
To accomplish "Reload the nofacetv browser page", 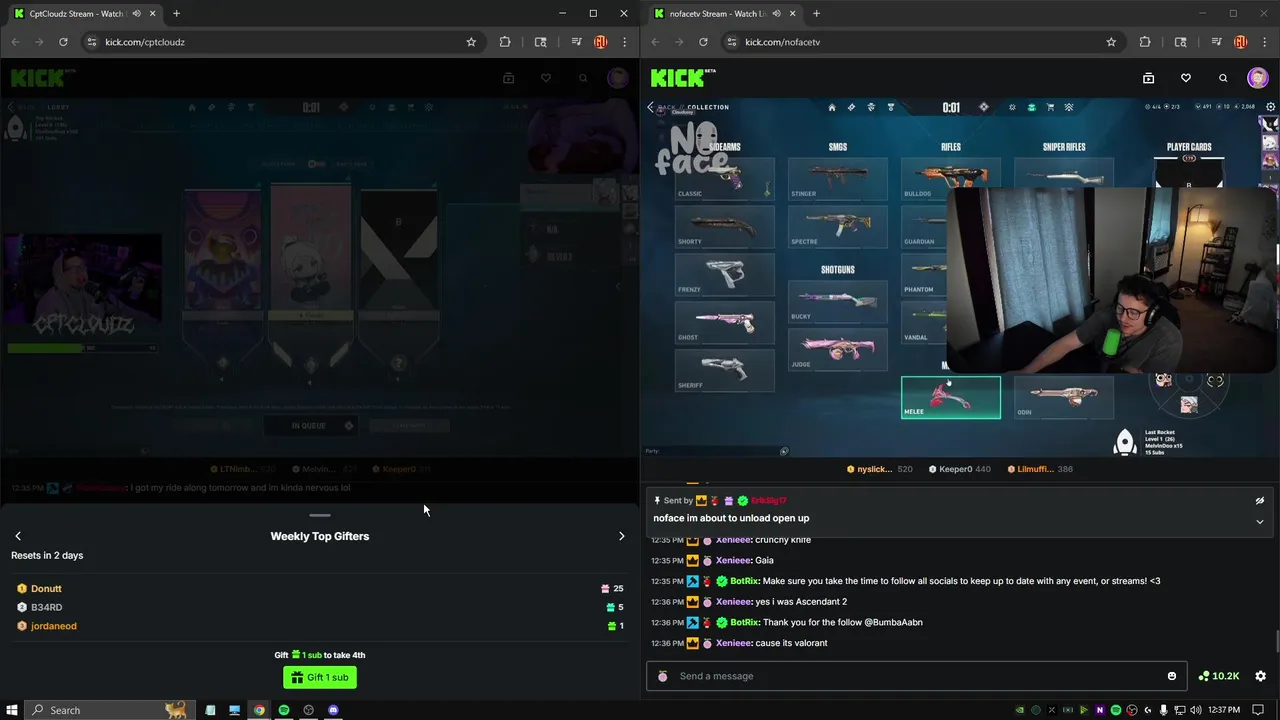I will 703,42.
